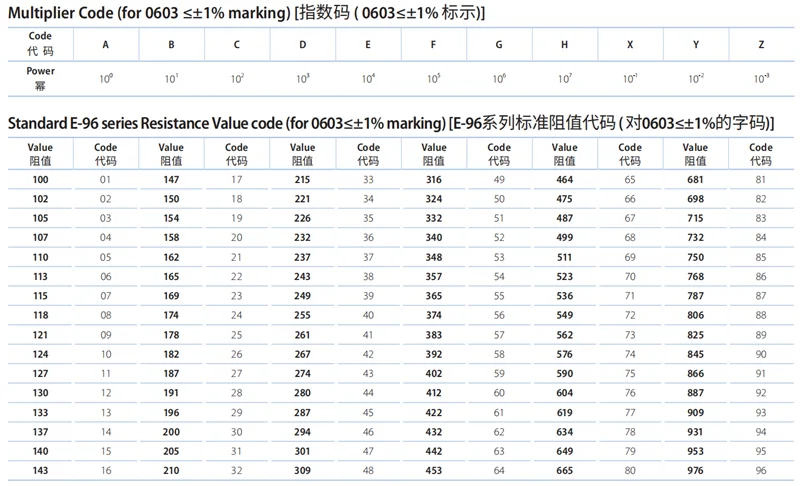Click resistance value 147 cell
The height and width of the screenshot is (486, 800).
coord(171,179)
